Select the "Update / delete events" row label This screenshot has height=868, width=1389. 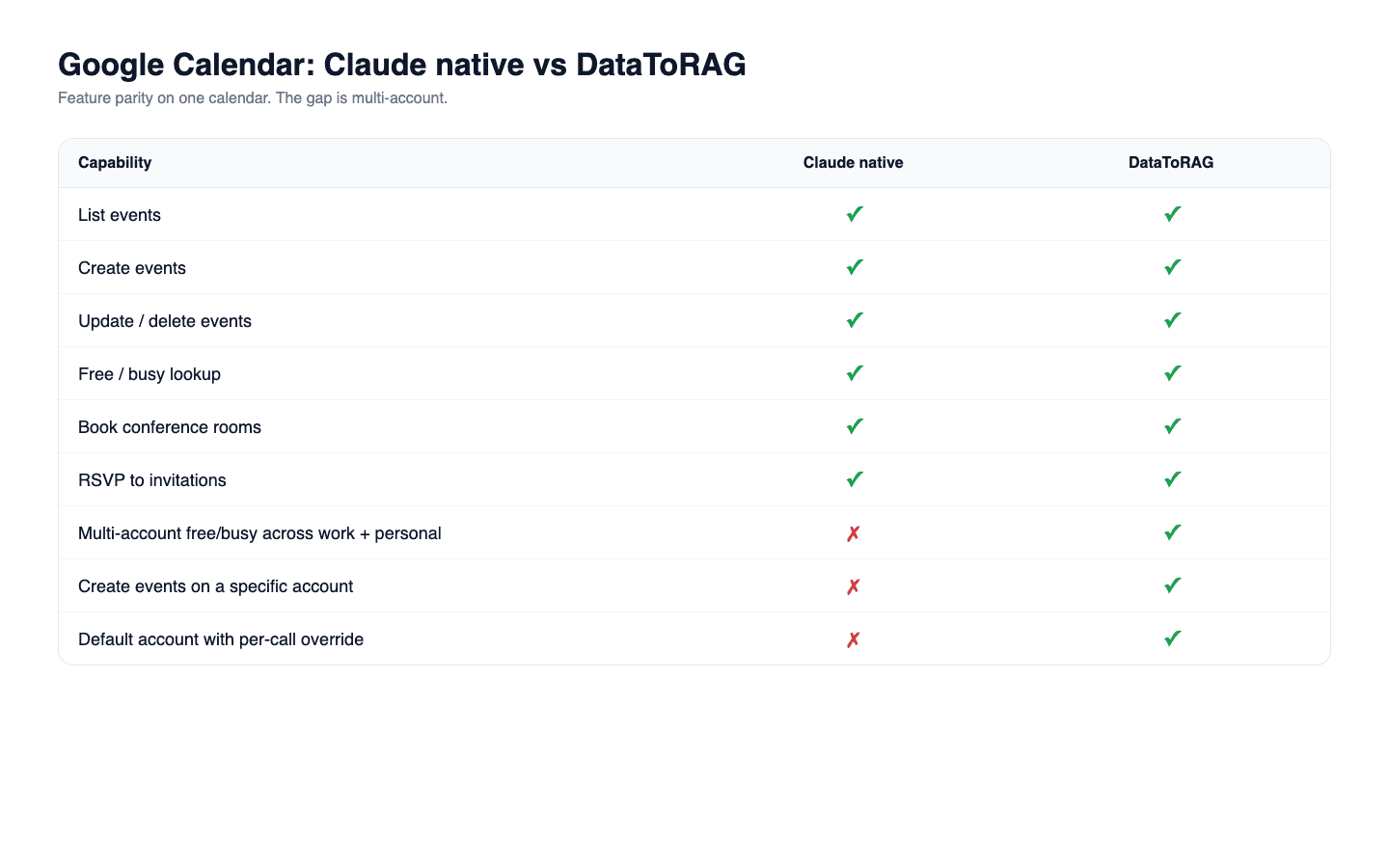(165, 321)
